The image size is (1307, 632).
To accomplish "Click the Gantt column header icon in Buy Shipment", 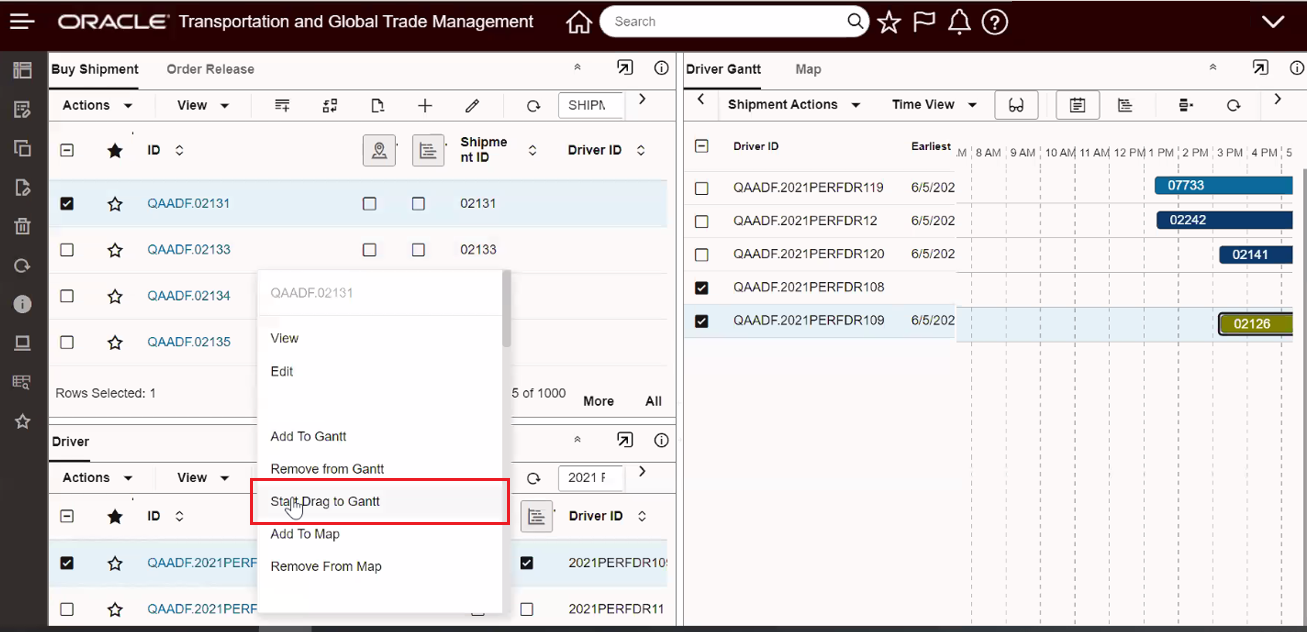I will 428,151.
